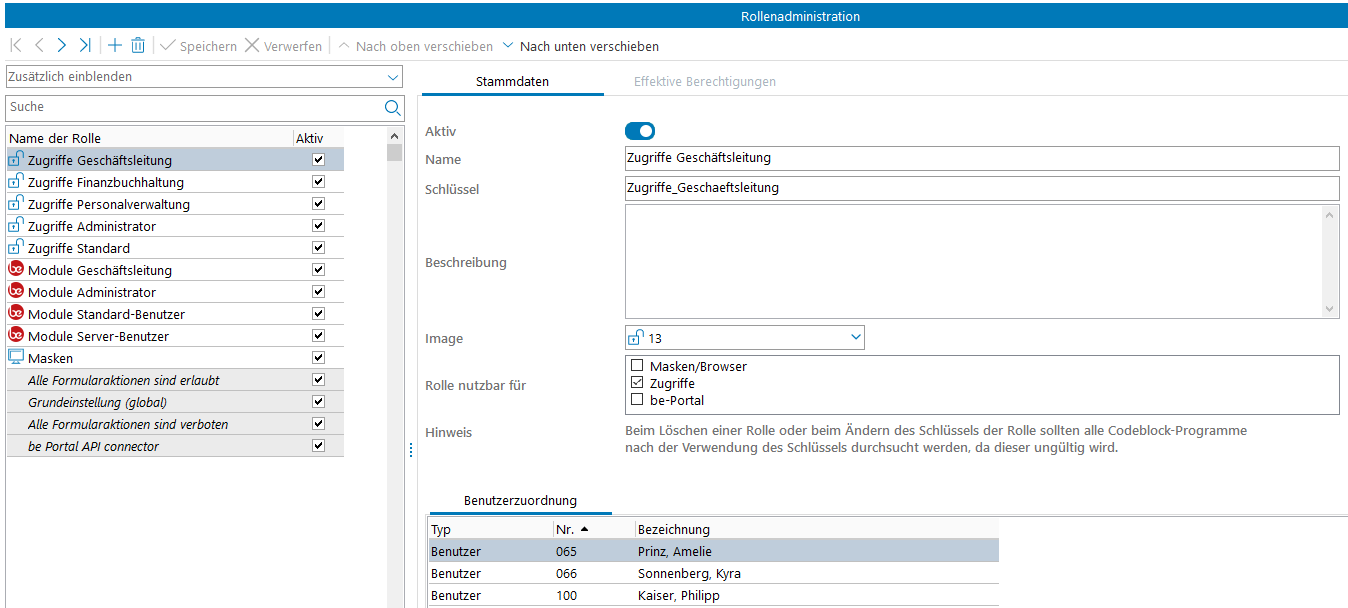Switch to Effektive Berechtigungen tab

(704, 82)
